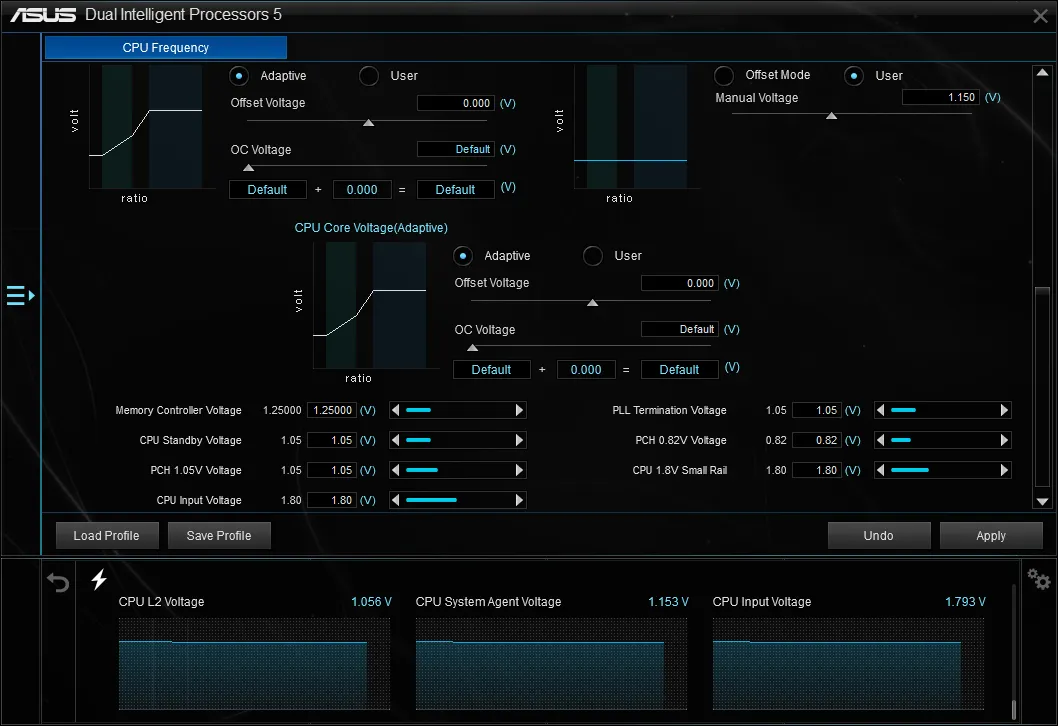Viewport: 1058px width, 726px height.
Task: Click the CPU L2 Voltage graph
Action: coord(254,664)
